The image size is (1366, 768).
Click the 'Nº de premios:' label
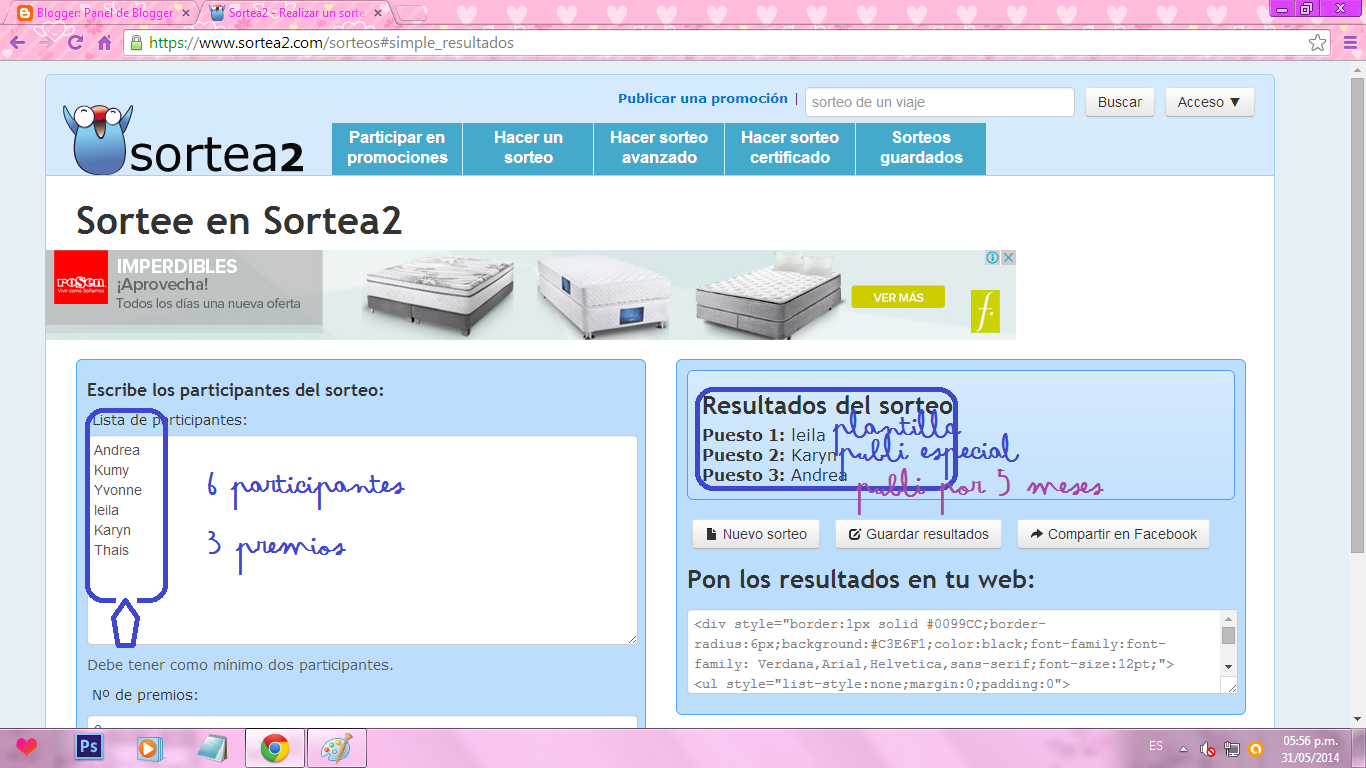[145, 694]
